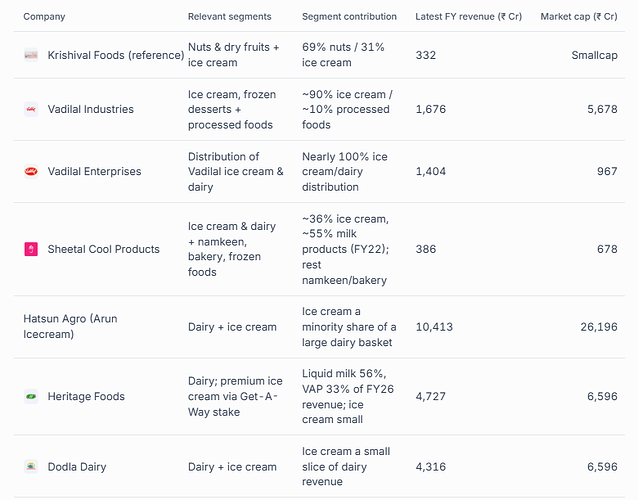Open the Hatsun Agro (Arun Icecream) entry

coord(70,326)
